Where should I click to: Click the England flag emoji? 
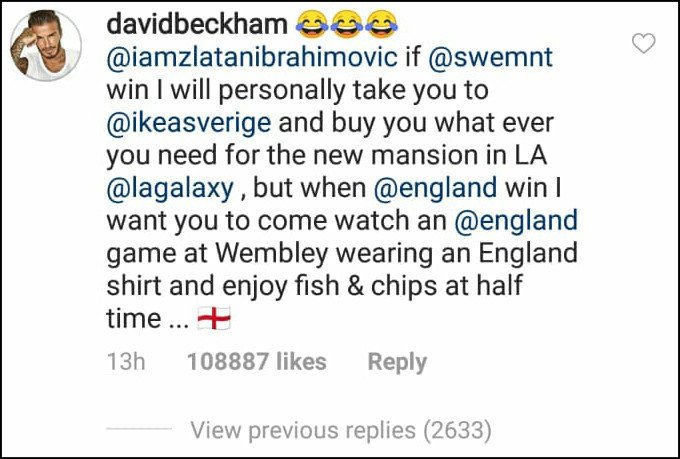click(x=214, y=318)
